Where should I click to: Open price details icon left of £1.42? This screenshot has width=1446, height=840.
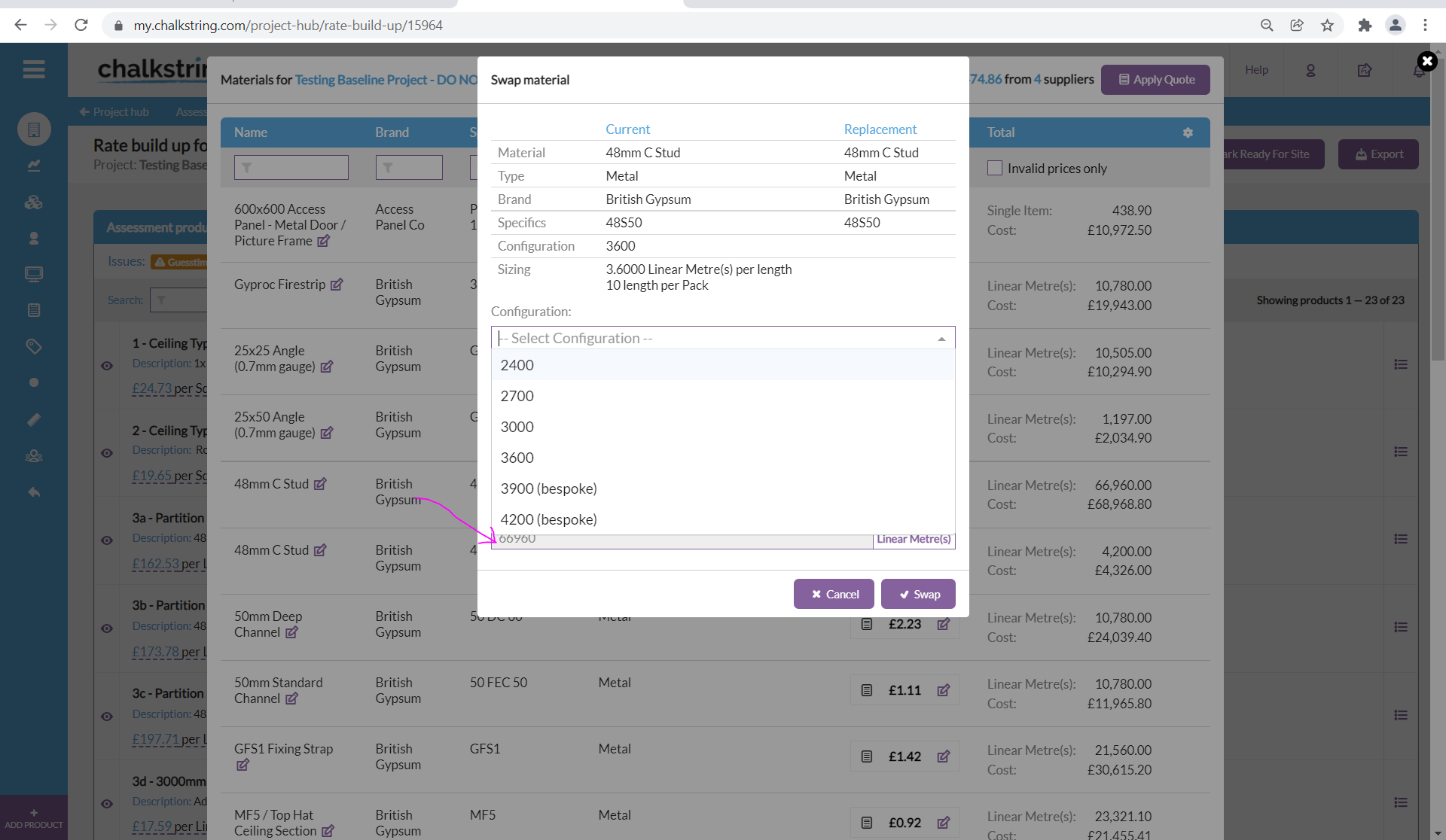[x=867, y=756]
